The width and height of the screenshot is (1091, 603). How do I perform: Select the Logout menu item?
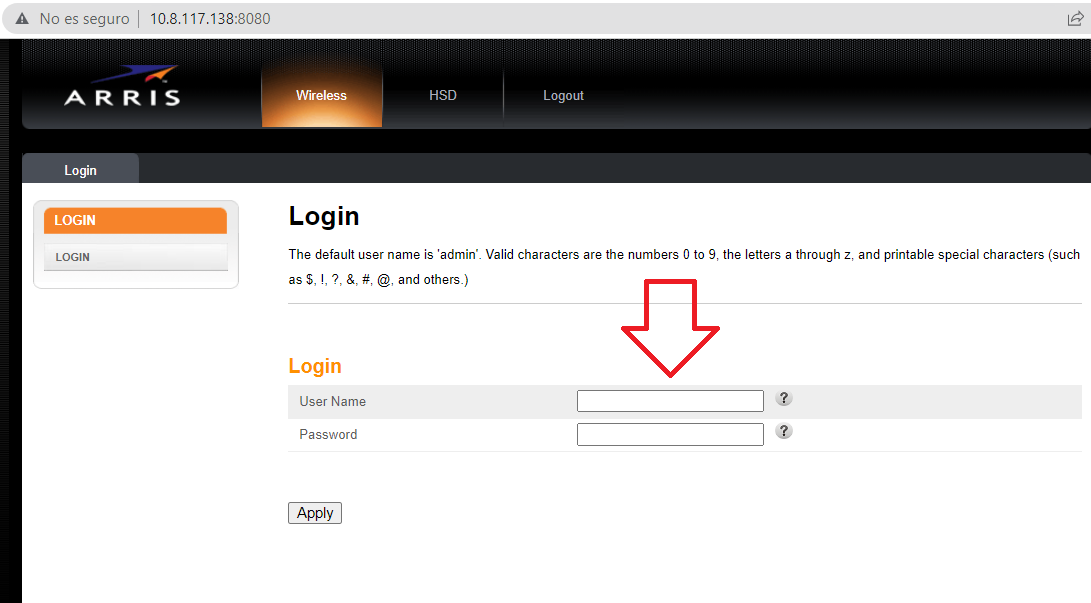(563, 95)
